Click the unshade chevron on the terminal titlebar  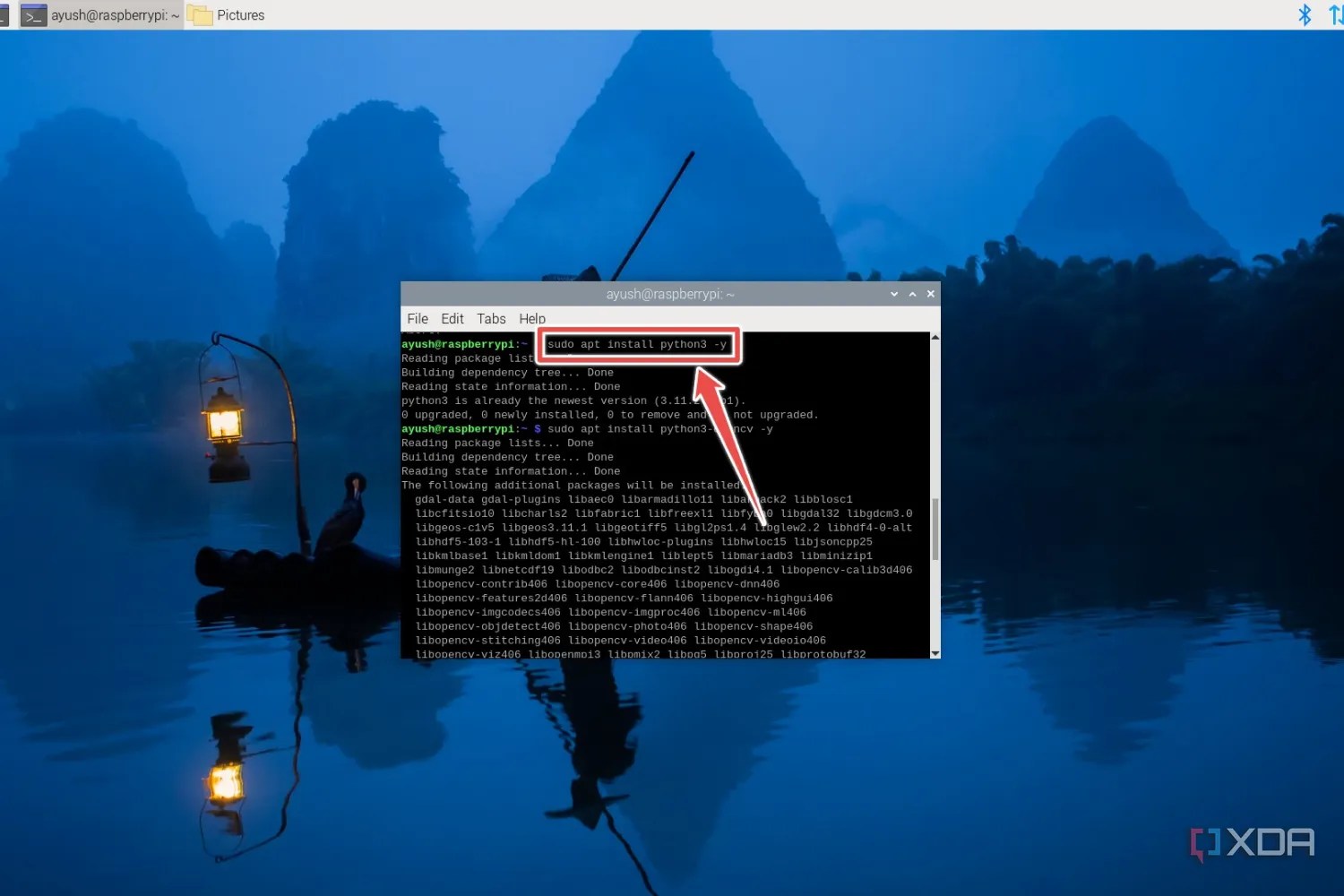click(912, 294)
